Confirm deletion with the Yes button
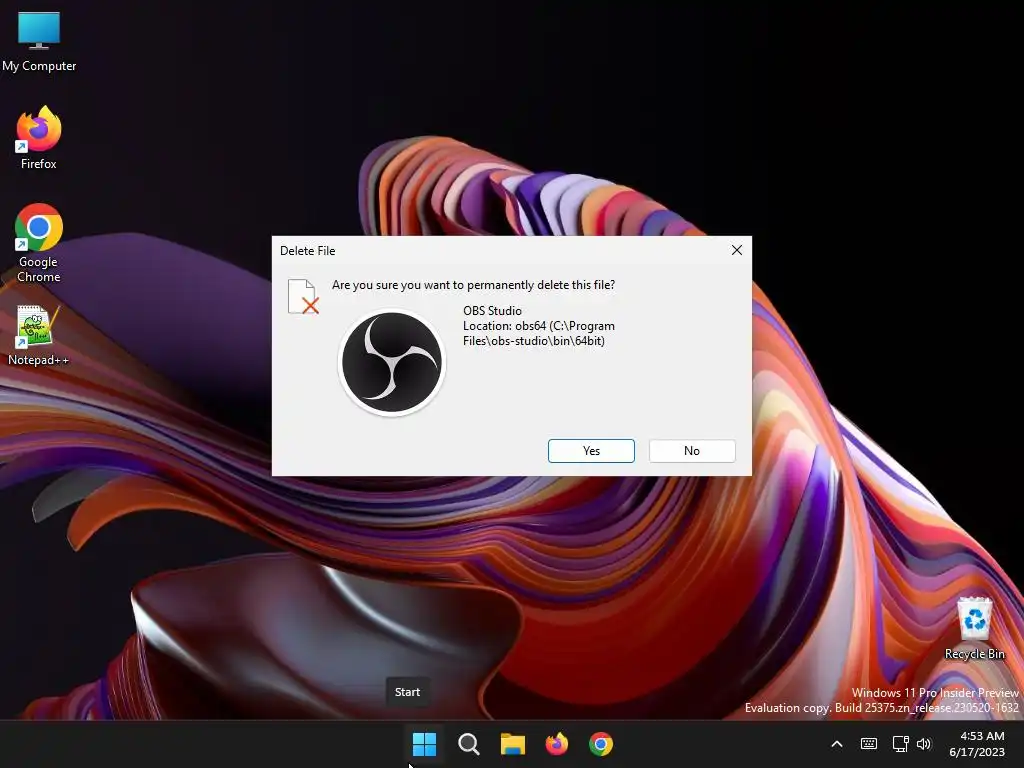 [591, 451]
